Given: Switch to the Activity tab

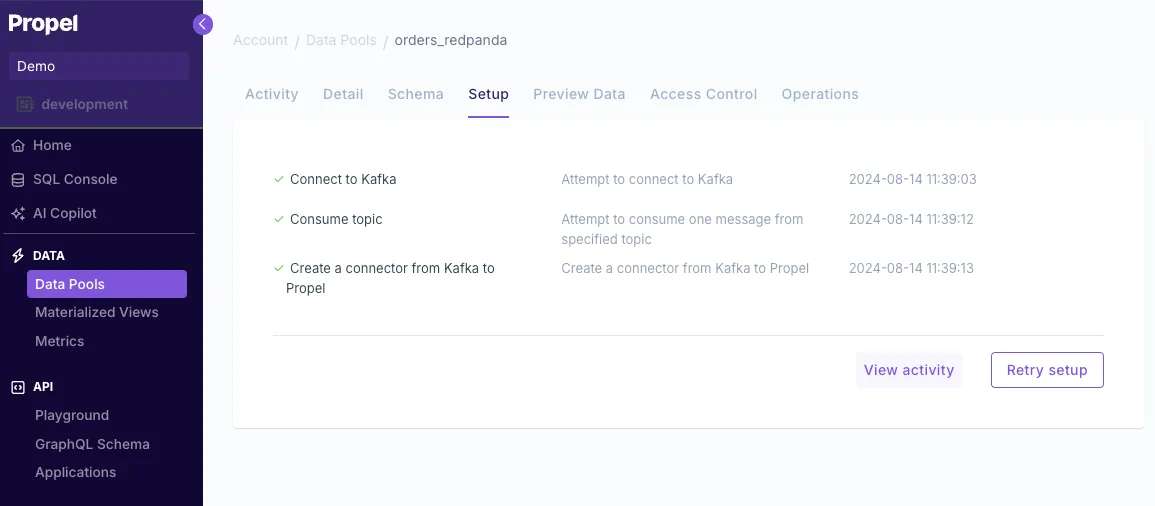Looking at the screenshot, I should 272,94.
